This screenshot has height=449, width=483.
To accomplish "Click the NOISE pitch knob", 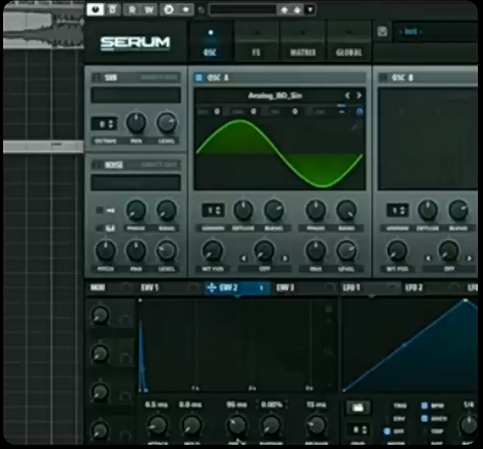I will click(x=106, y=251).
